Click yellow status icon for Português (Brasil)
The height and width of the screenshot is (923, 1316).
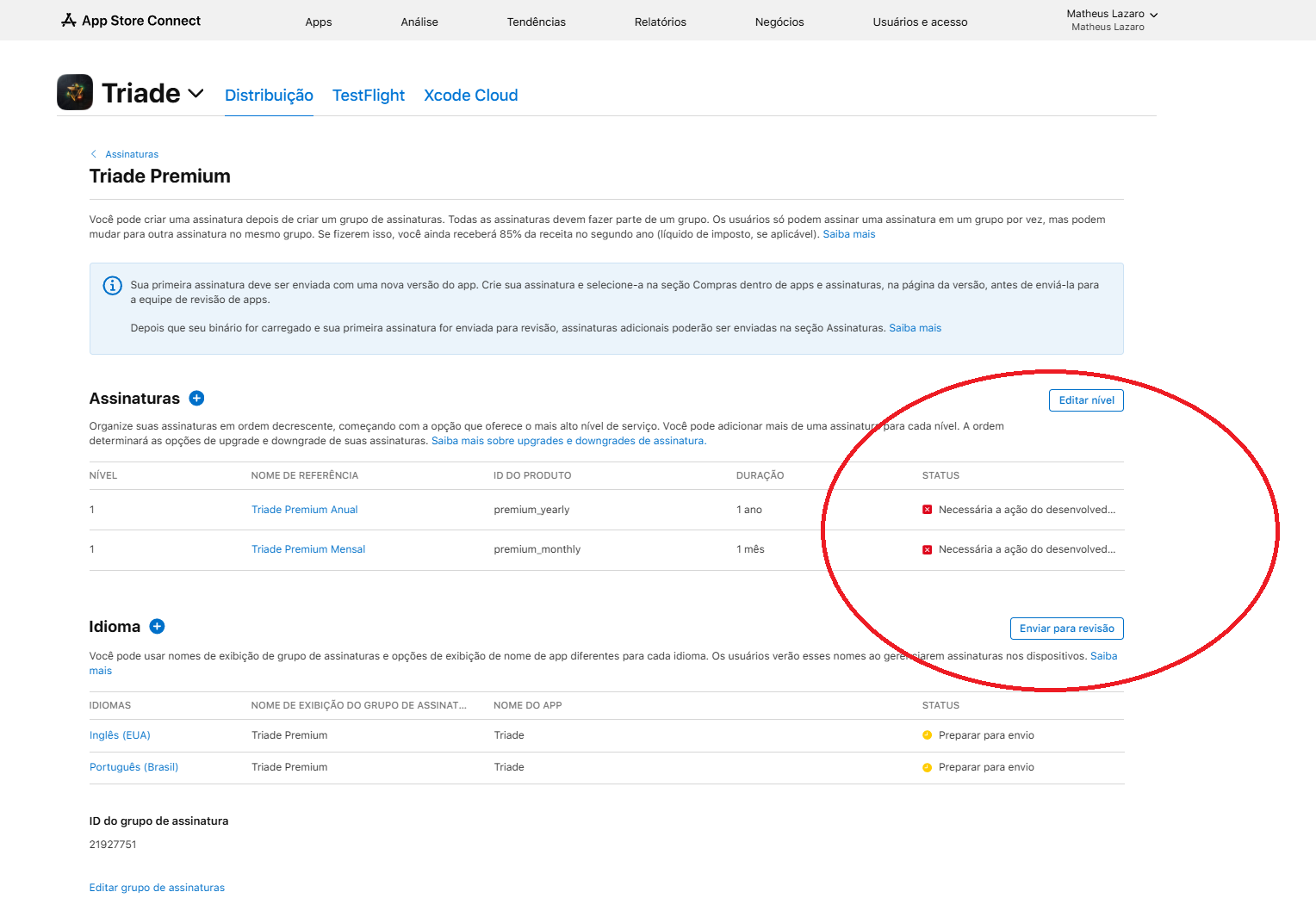(927, 767)
